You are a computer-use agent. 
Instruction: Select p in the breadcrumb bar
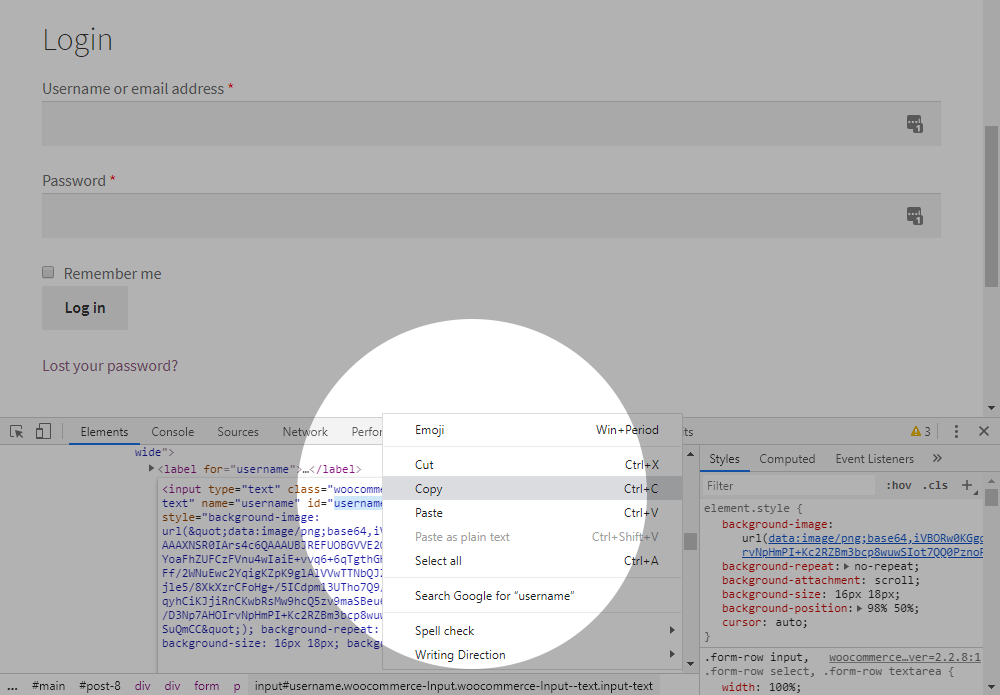coord(237,686)
